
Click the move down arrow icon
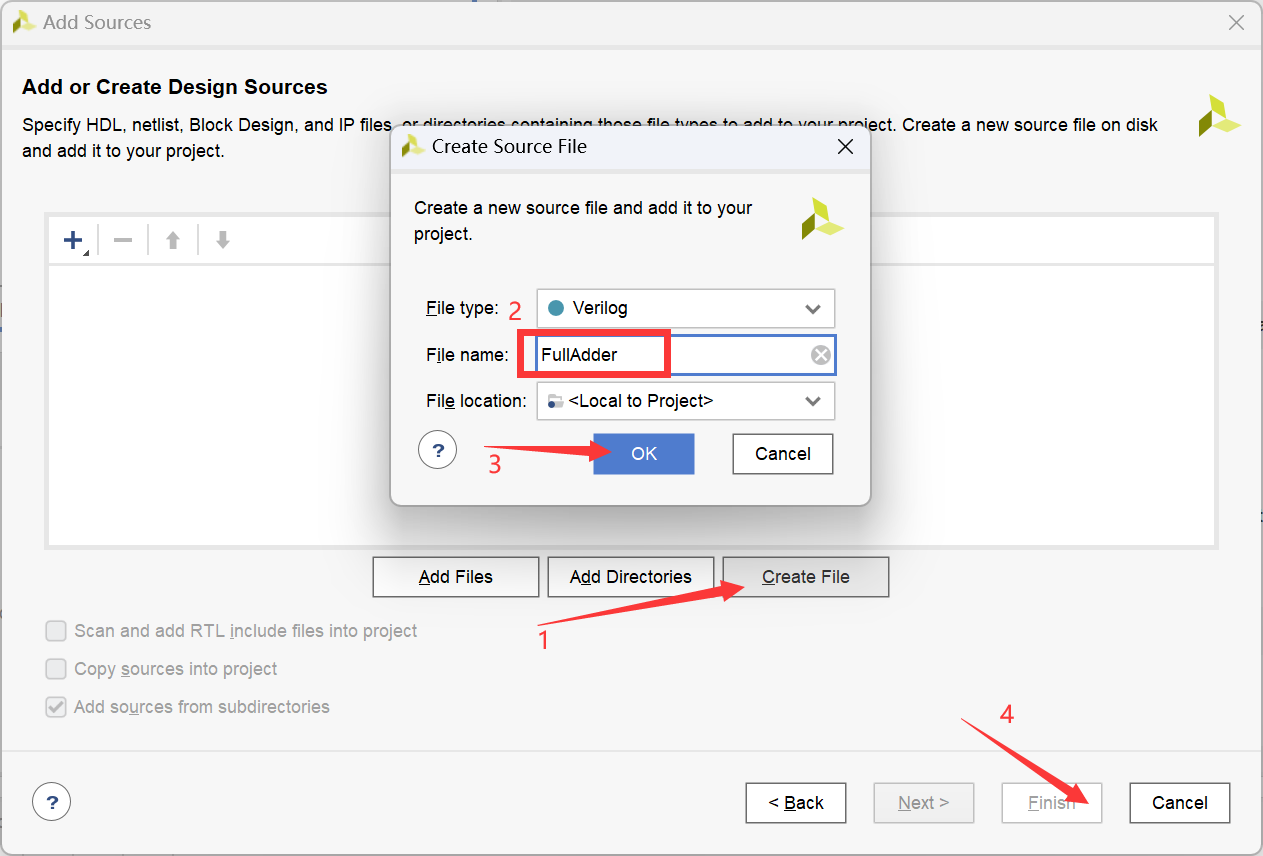click(x=223, y=240)
